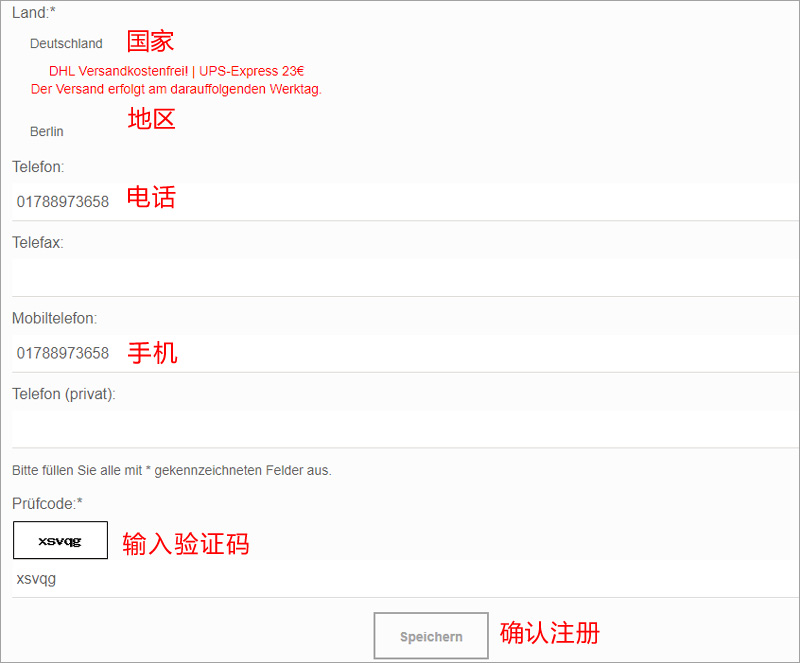Screen dimensions: 800x663
Task: Click 'Der Versand erfolgt am darauffolgenden Werktag.' notice
Action: [x=176, y=89]
